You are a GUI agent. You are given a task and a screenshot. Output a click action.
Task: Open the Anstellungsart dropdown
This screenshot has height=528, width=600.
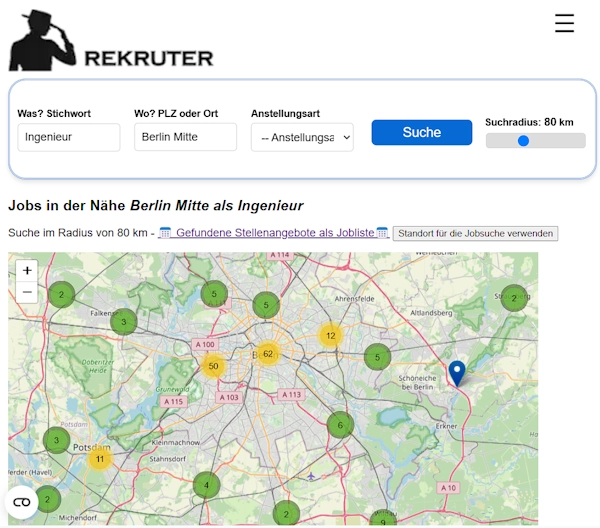(302, 137)
